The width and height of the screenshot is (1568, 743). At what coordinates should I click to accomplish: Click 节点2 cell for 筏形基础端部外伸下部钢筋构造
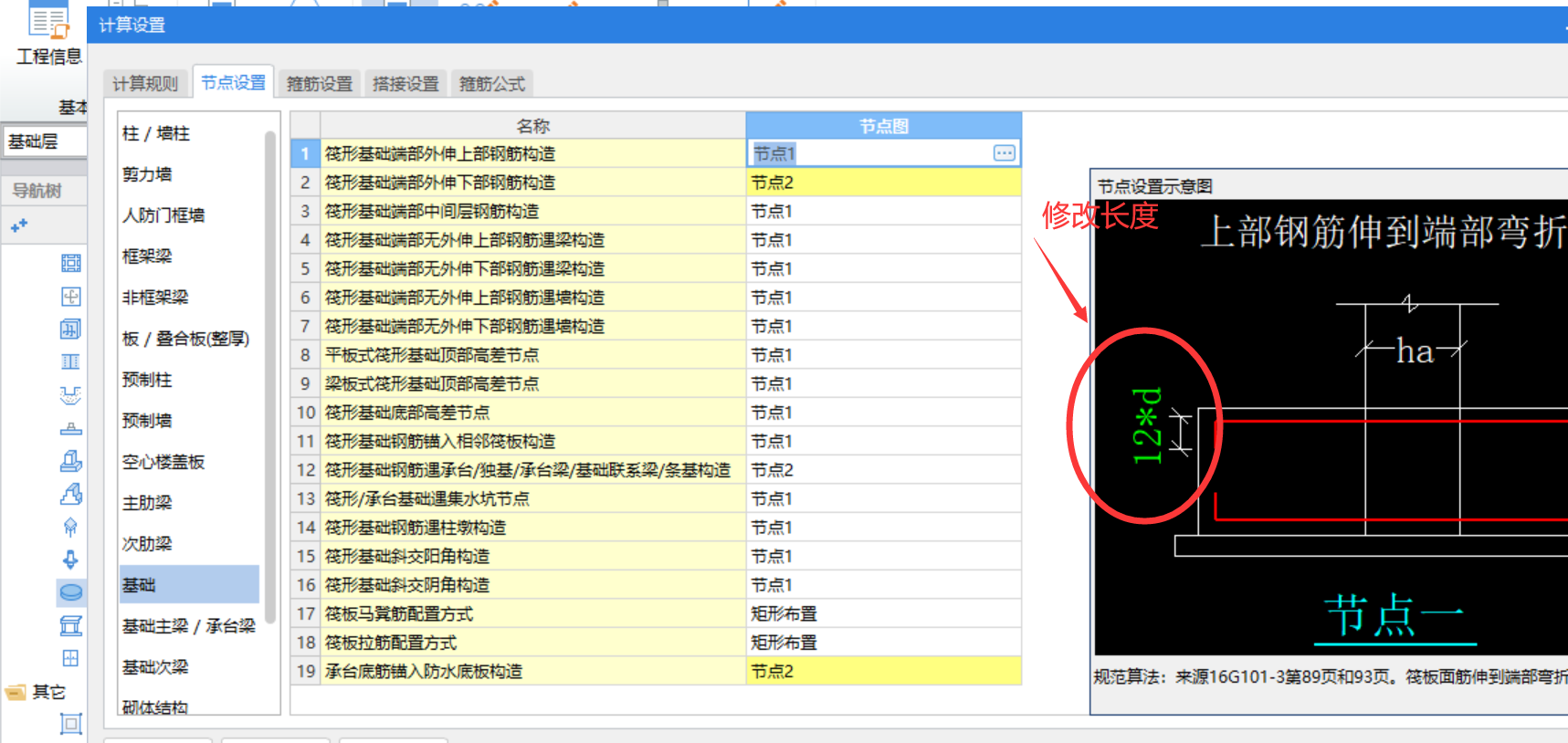883,183
